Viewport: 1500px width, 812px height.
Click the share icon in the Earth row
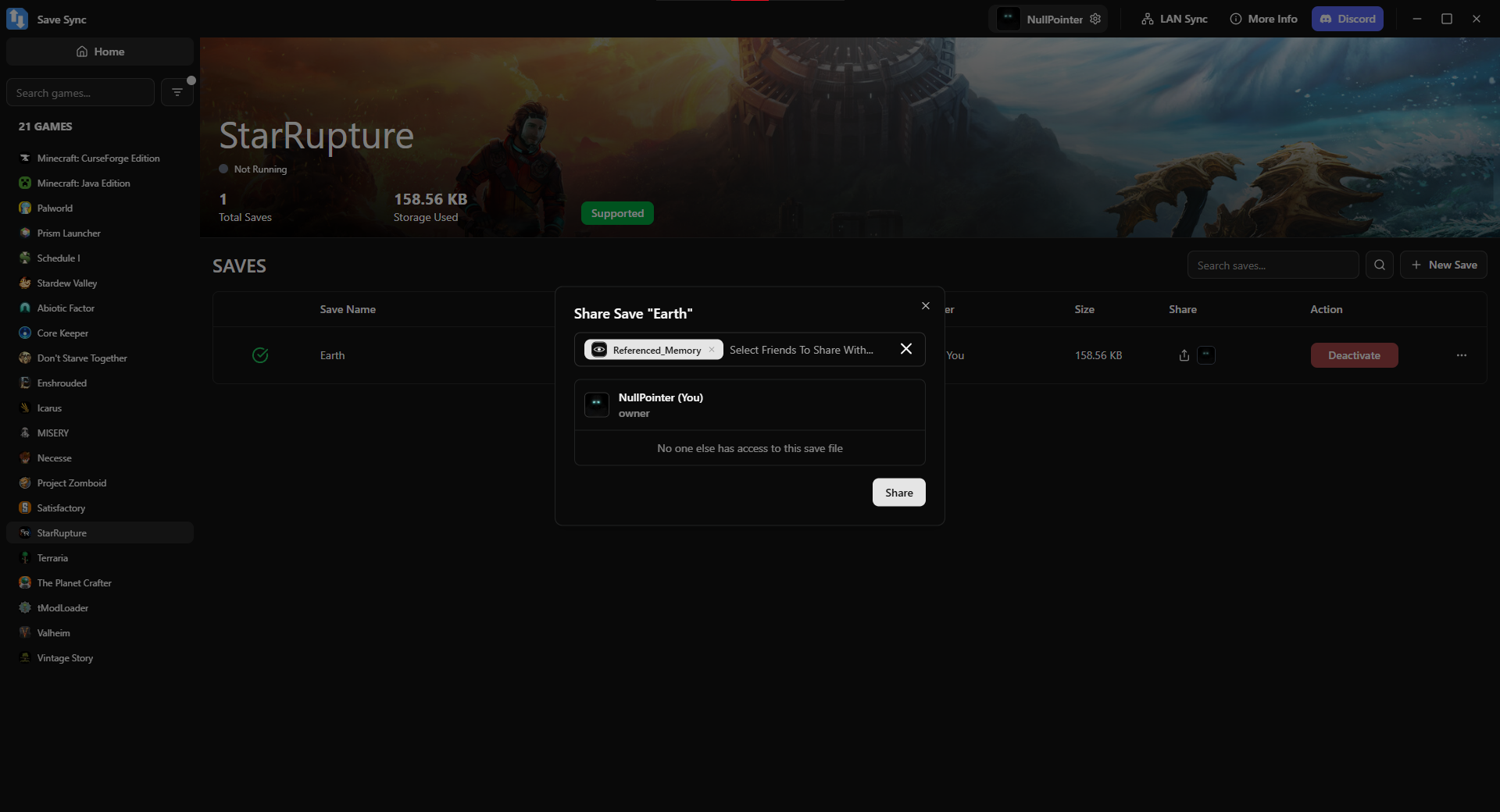tap(1184, 355)
